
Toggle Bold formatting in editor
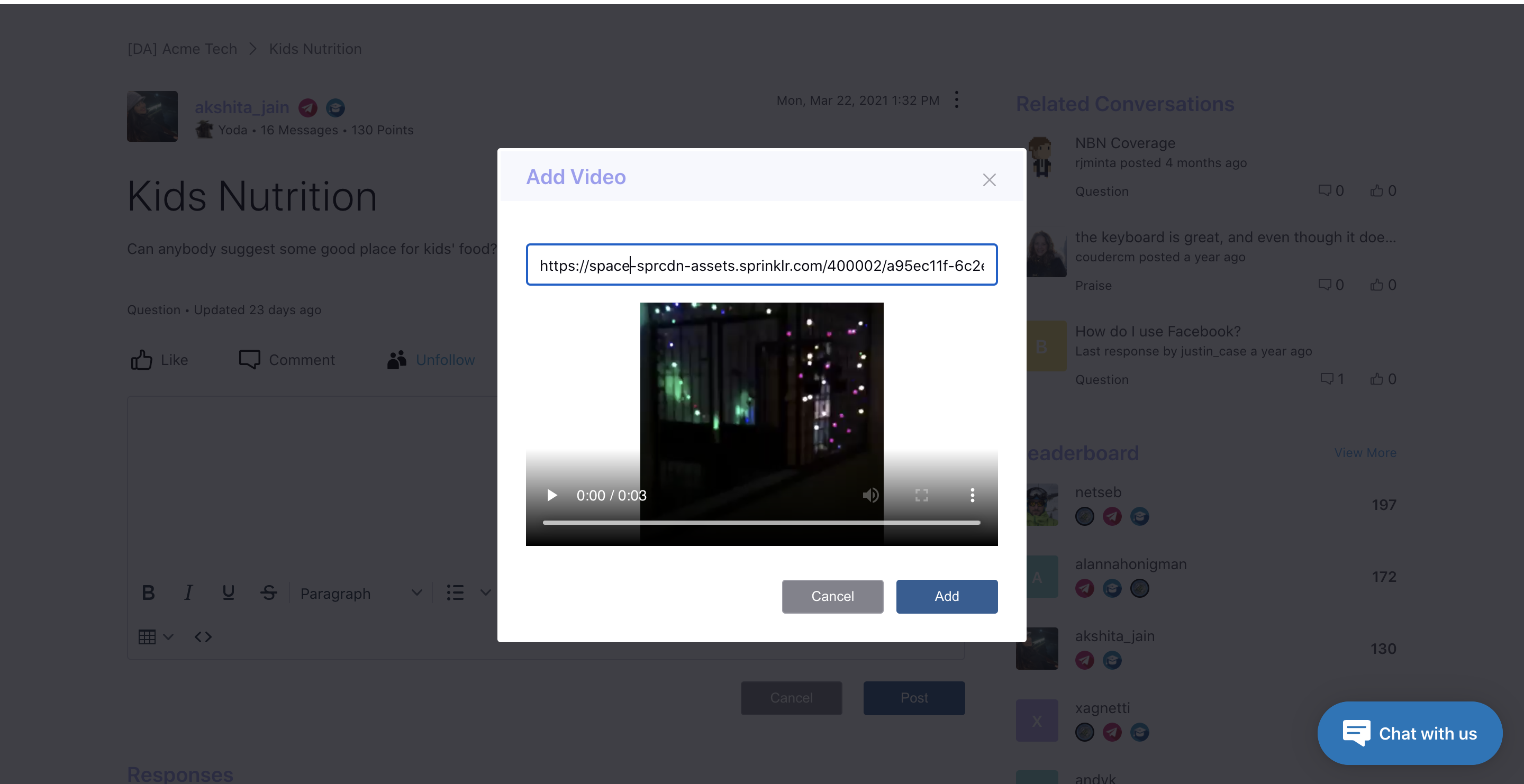(x=149, y=592)
